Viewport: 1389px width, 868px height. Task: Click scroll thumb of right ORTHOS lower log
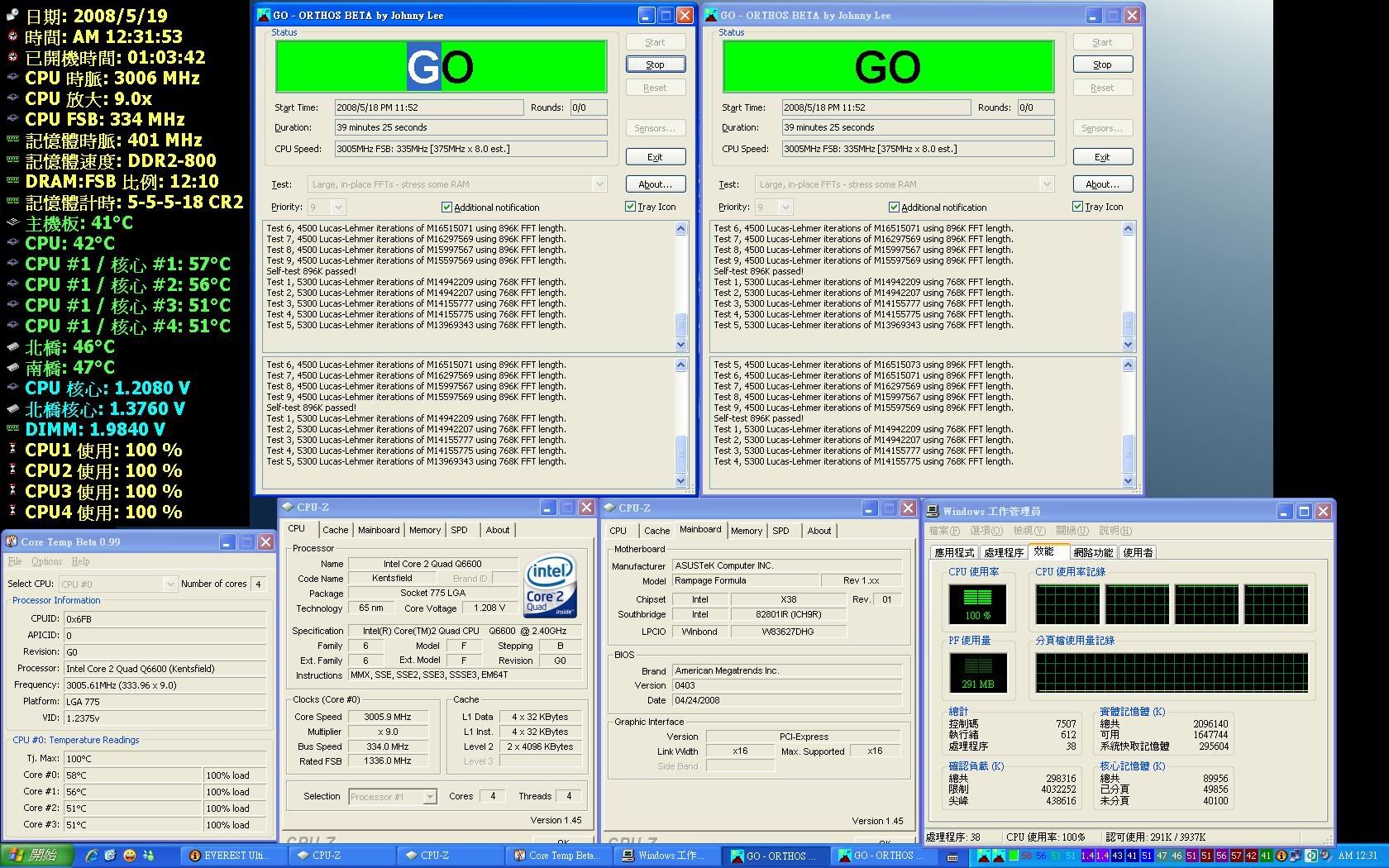[1129, 453]
